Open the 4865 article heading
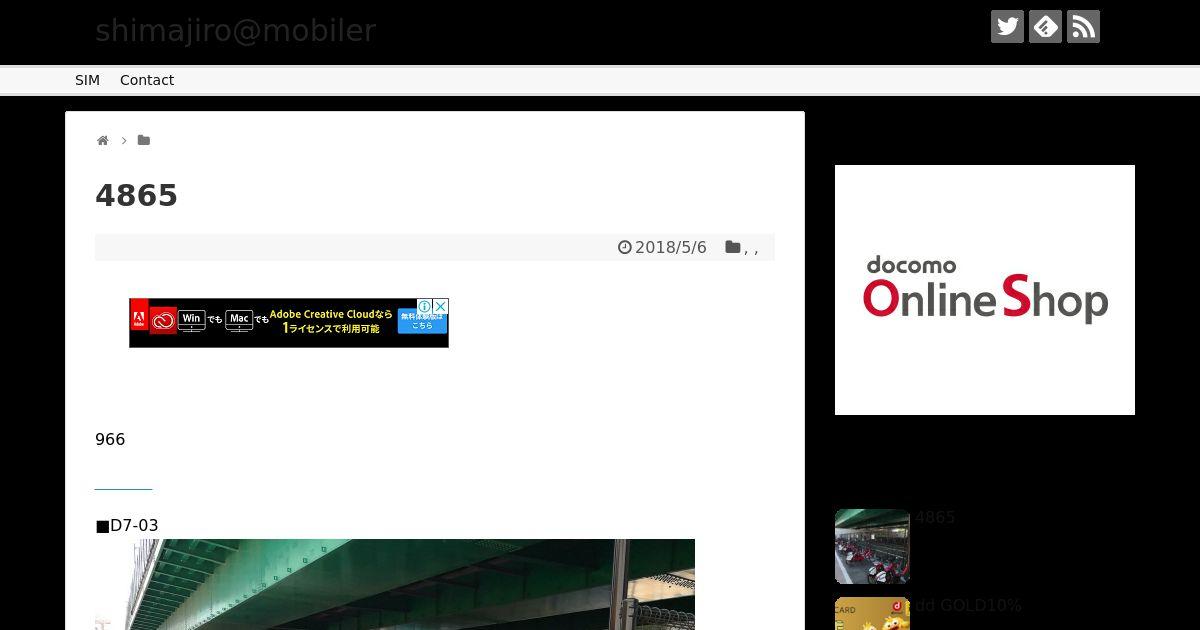Image resolution: width=1200 pixels, height=630 pixels. click(136, 196)
